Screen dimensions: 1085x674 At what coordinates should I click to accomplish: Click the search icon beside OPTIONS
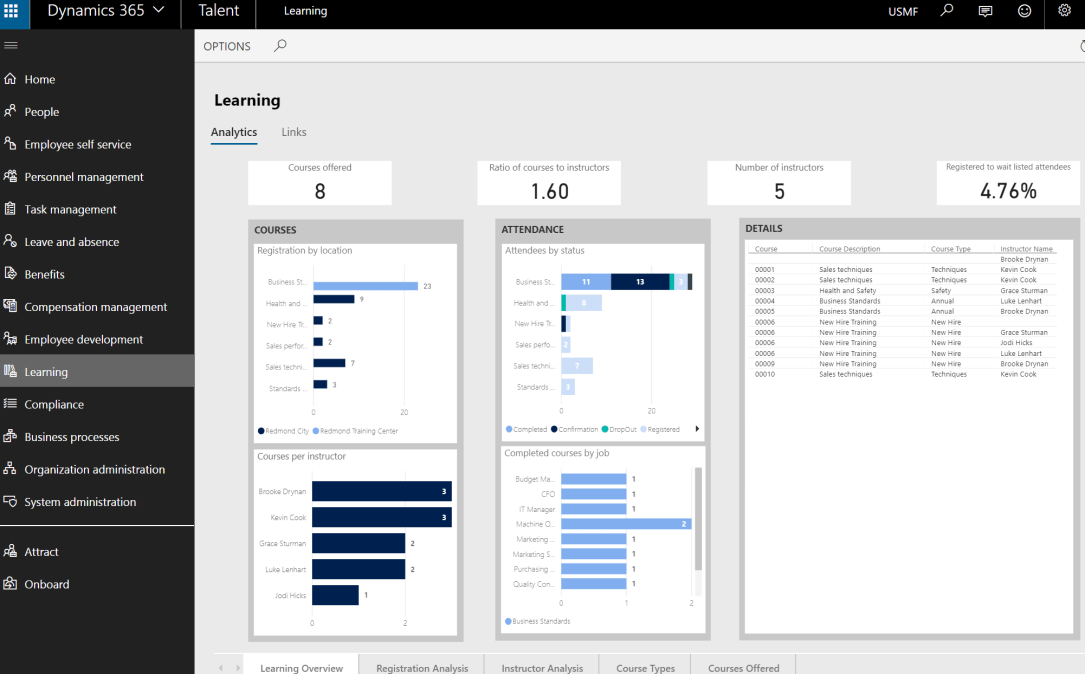click(x=280, y=46)
